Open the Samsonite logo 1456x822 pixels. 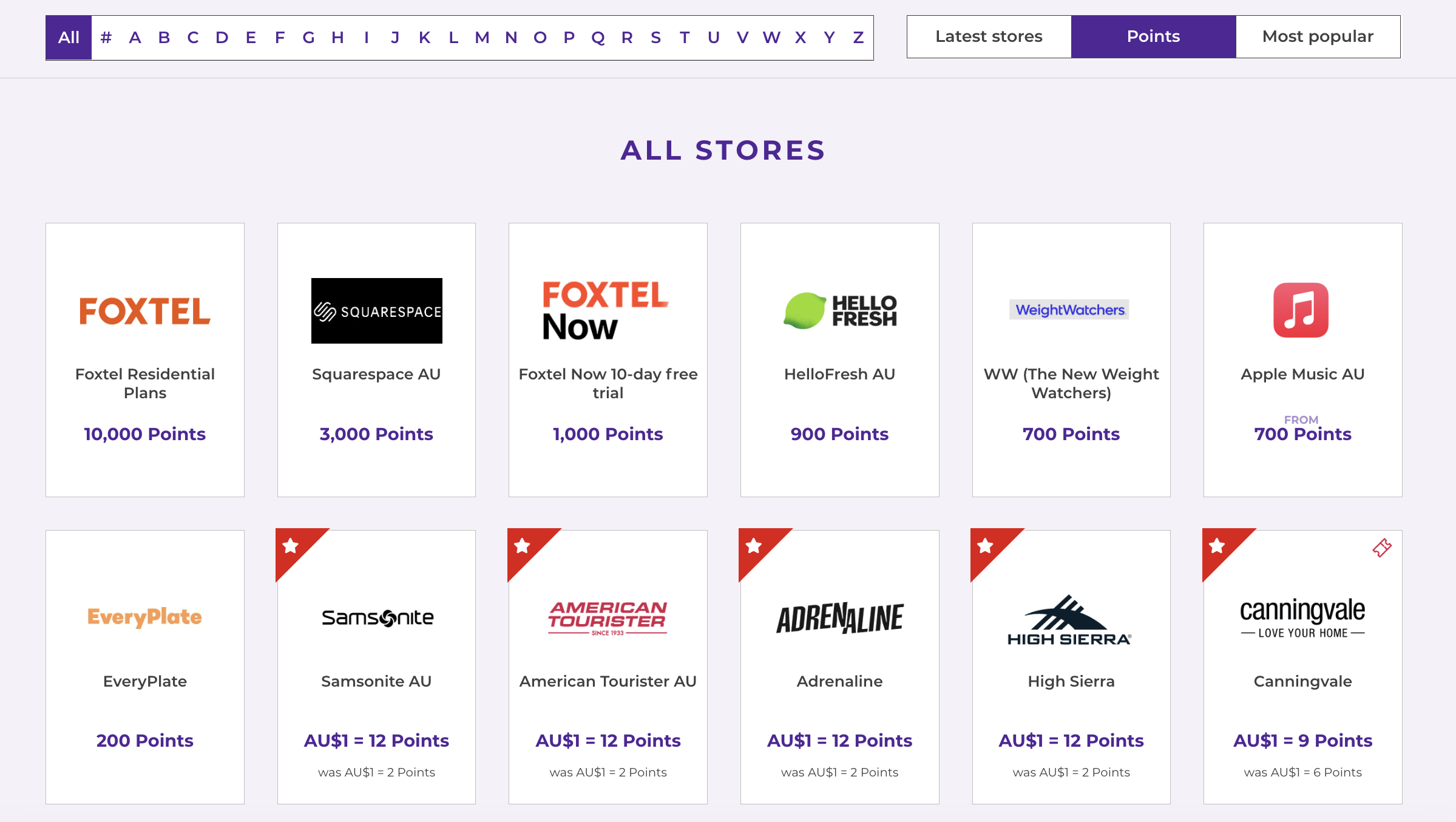378,618
